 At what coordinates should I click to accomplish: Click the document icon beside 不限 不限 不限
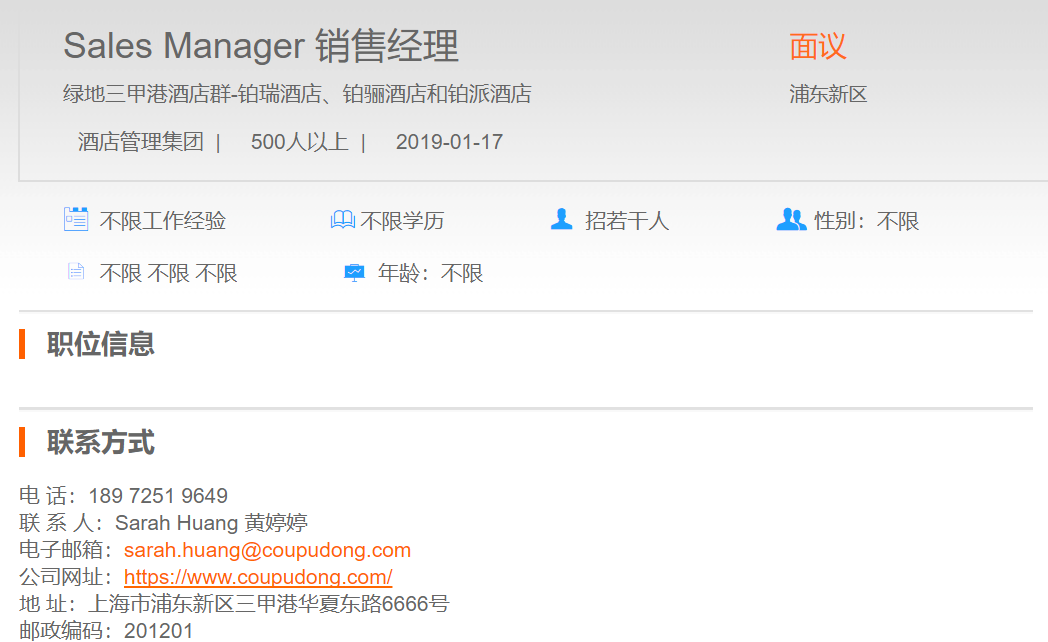(x=76, y=272)
